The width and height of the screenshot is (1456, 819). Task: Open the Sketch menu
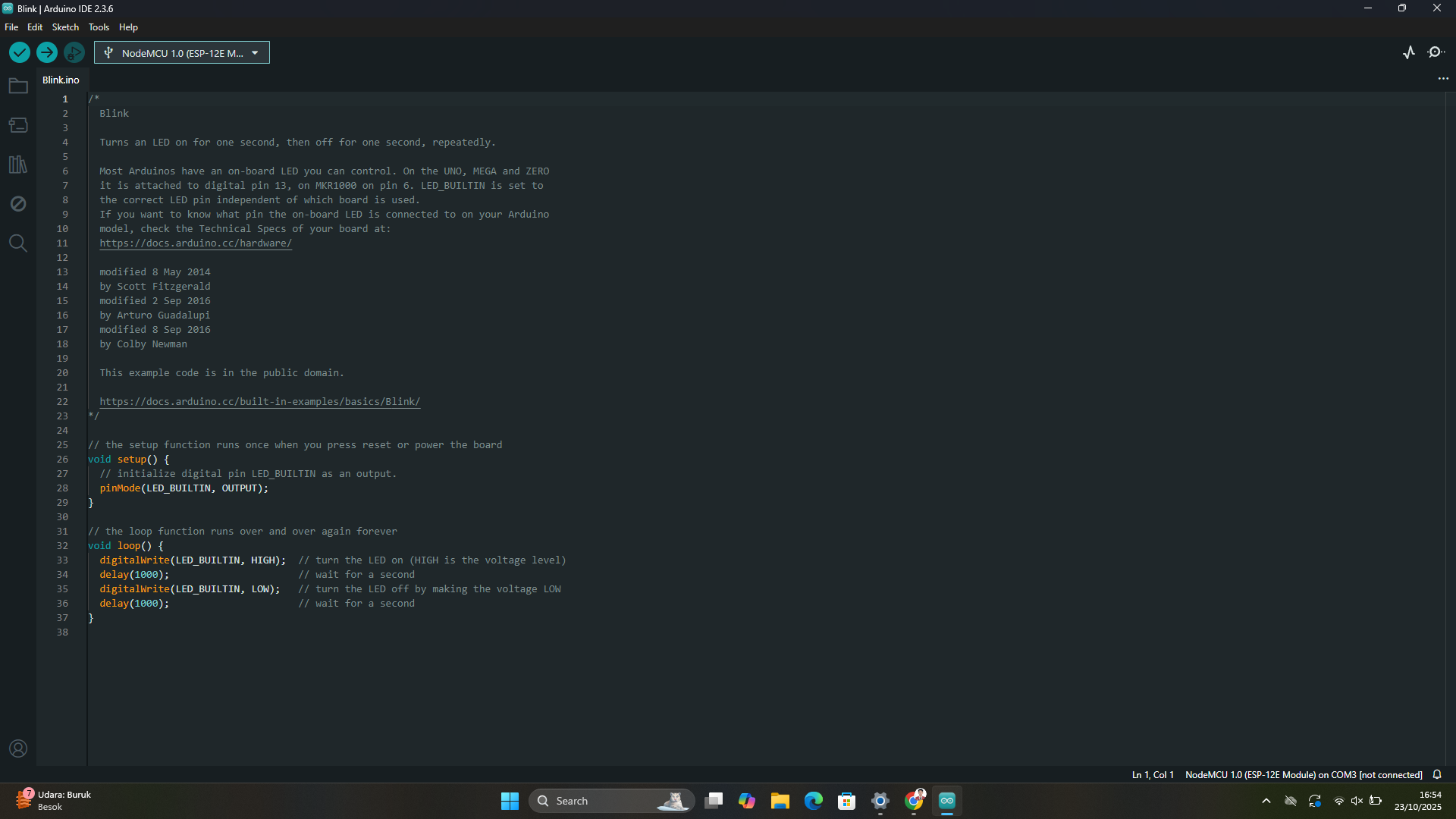65,27
